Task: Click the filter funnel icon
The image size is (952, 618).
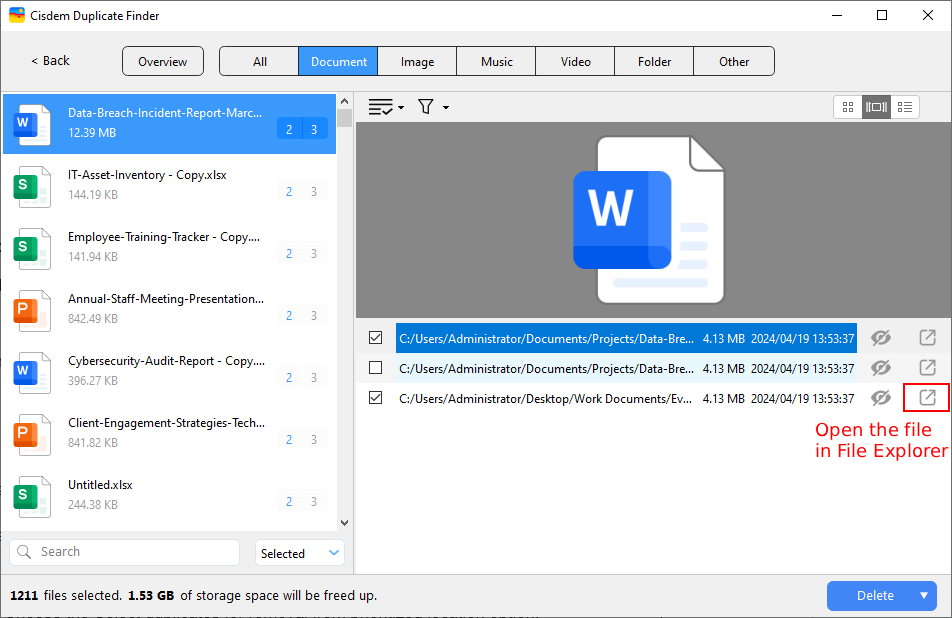Action: [x=425, y=107]
